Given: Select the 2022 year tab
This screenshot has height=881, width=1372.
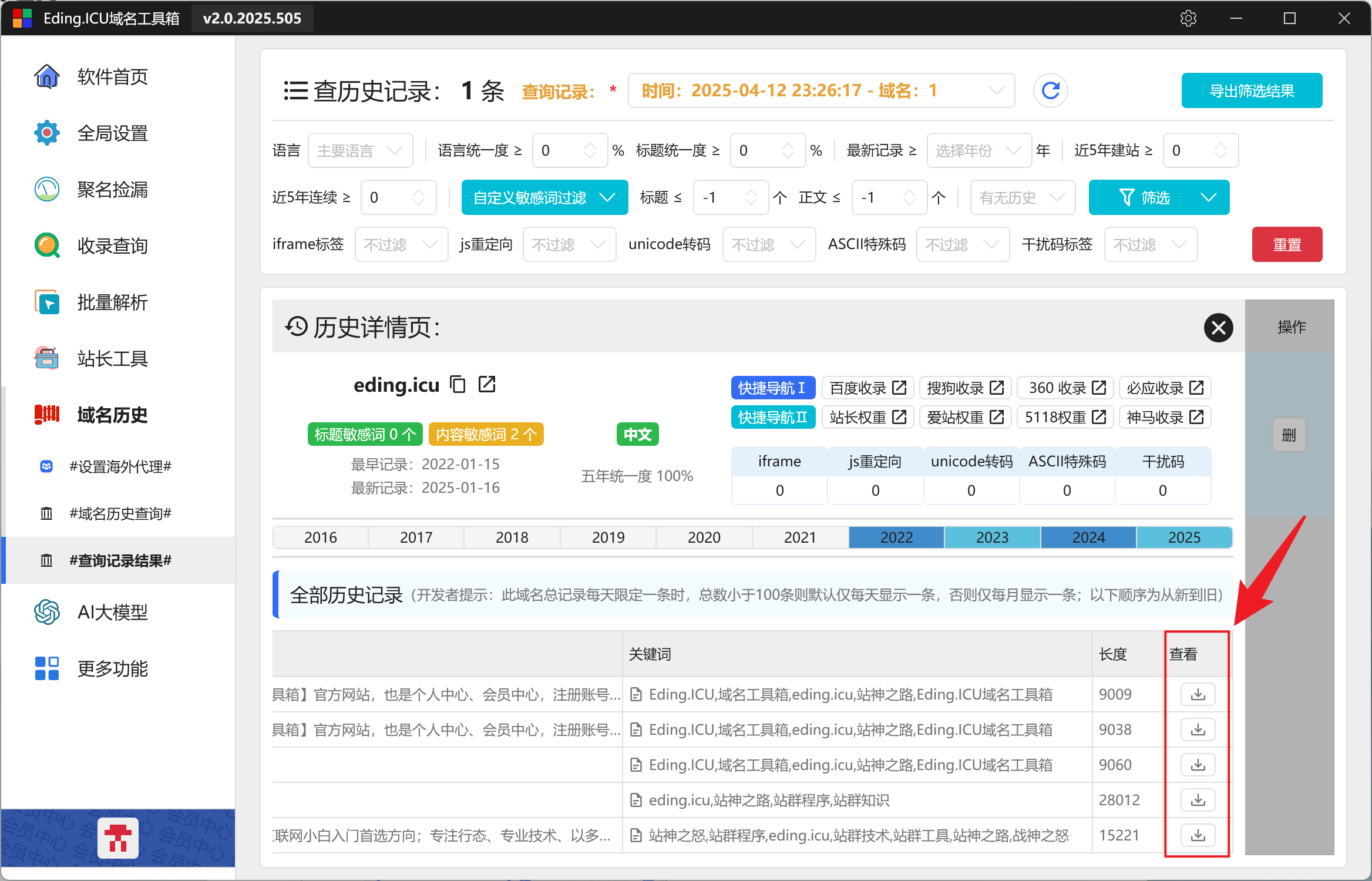Looking at the screenshot, I should [x=896, y=537].
